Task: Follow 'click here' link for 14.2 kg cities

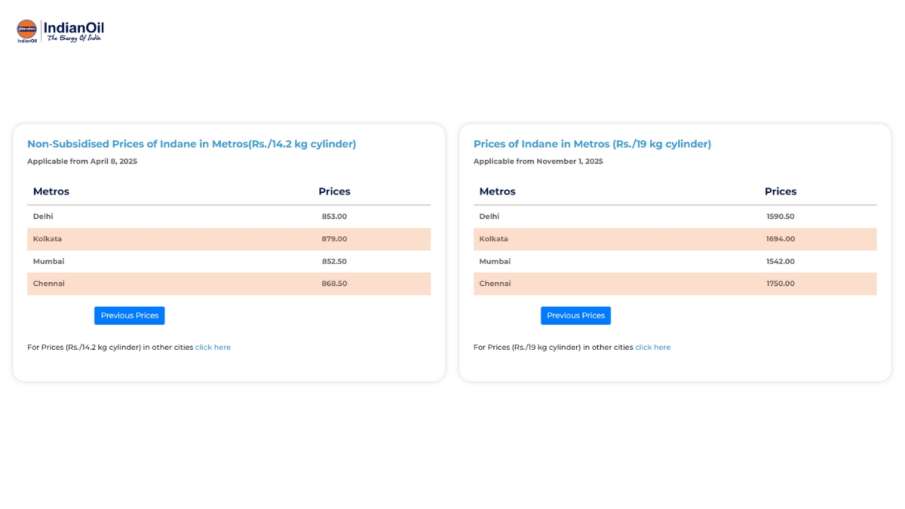Action: pos(213,347)
